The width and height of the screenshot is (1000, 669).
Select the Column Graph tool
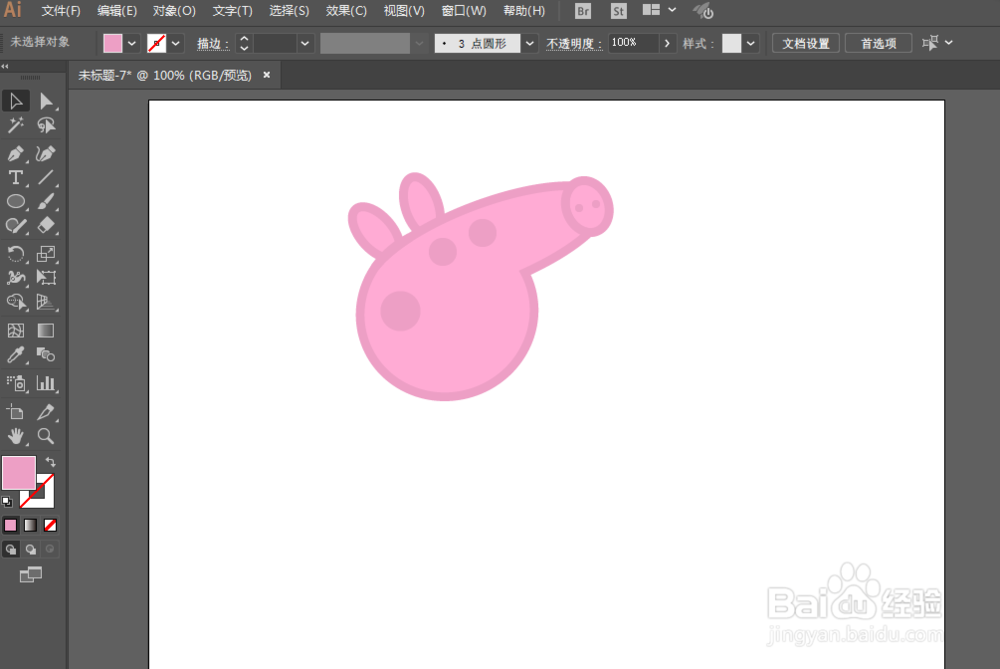pos(45,383)
